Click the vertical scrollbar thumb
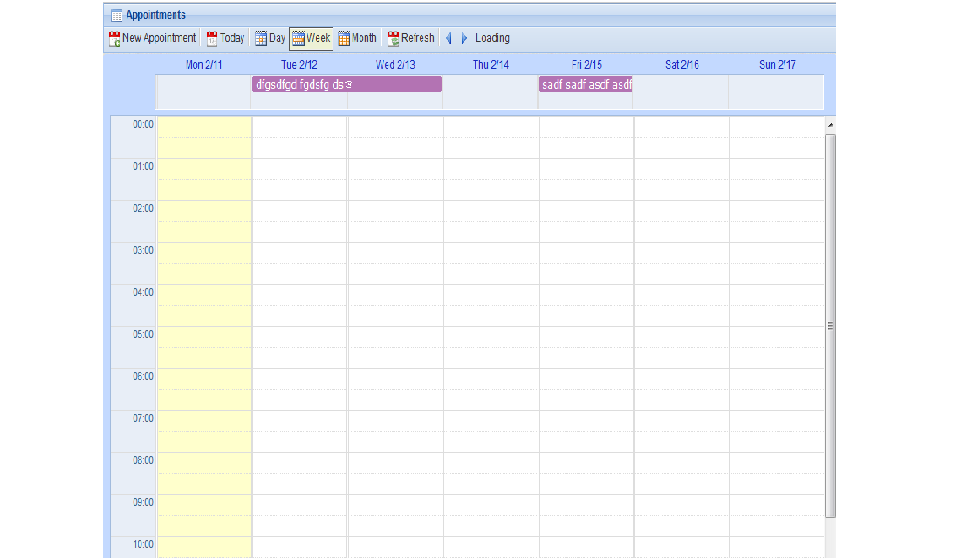The width and height of the screenshot is (975, 558). coord(830,325)
